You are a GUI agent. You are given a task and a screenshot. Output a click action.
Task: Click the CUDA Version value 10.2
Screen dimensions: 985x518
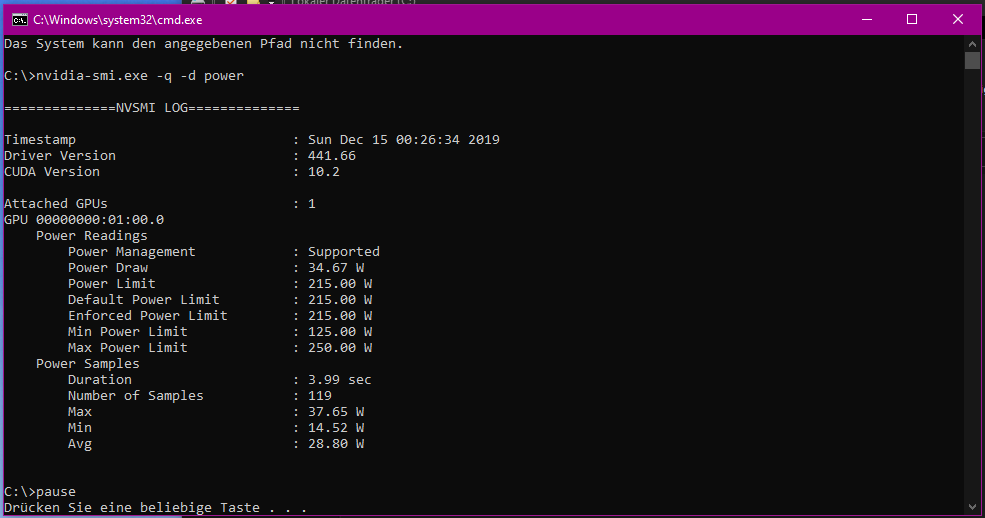pos(324,172)
